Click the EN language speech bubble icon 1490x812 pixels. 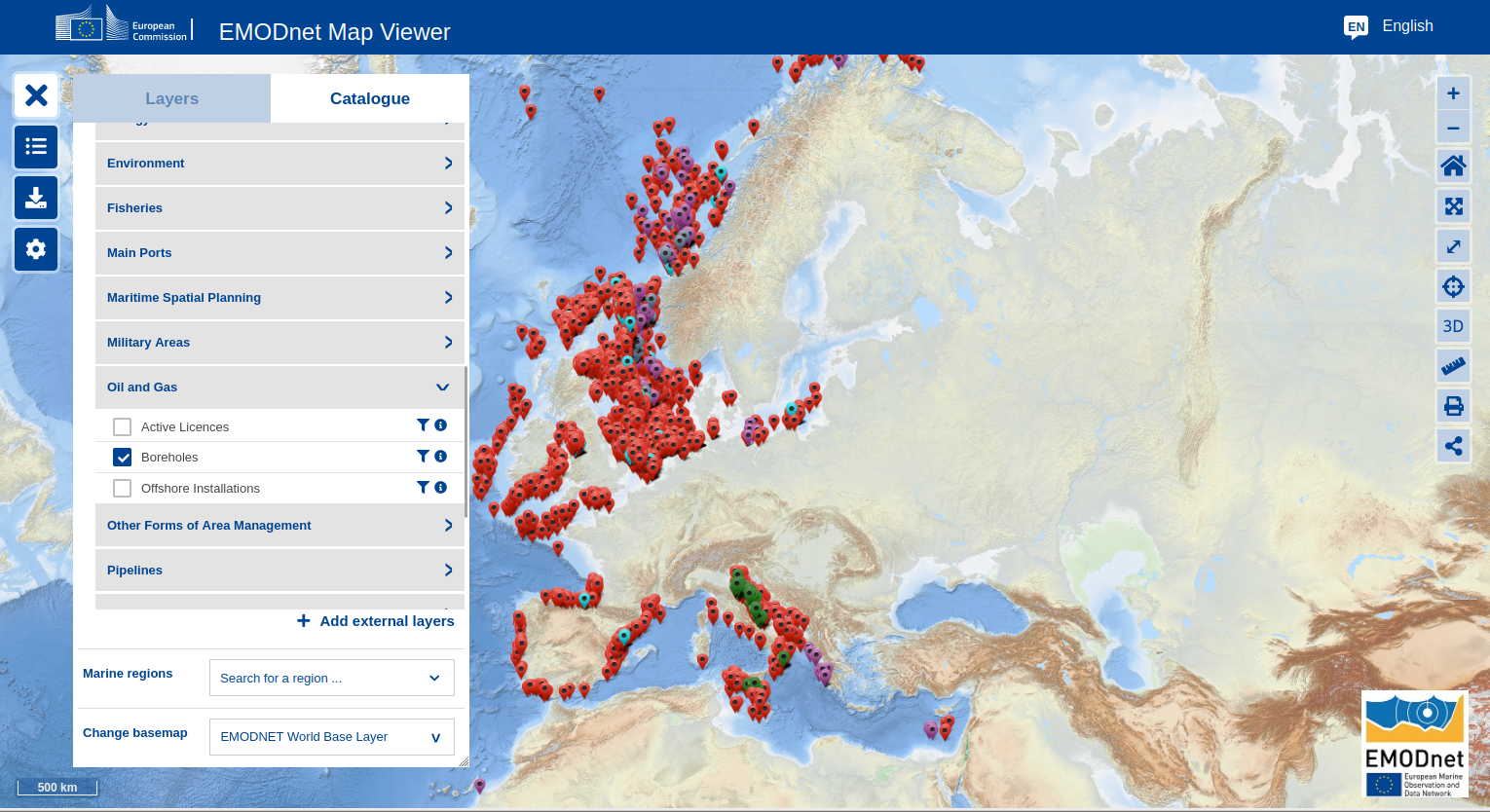point(1356,27)
